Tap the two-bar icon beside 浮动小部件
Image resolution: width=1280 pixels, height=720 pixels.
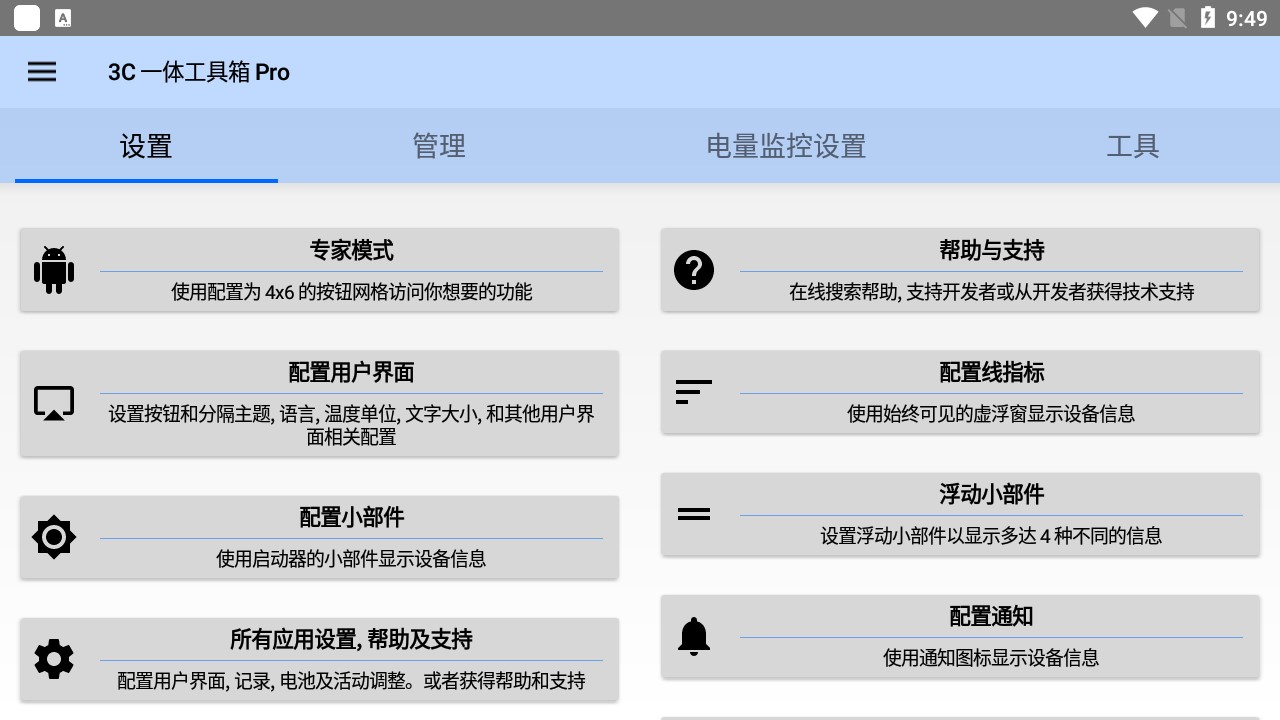pyautogui.click(x=694, y=514)
